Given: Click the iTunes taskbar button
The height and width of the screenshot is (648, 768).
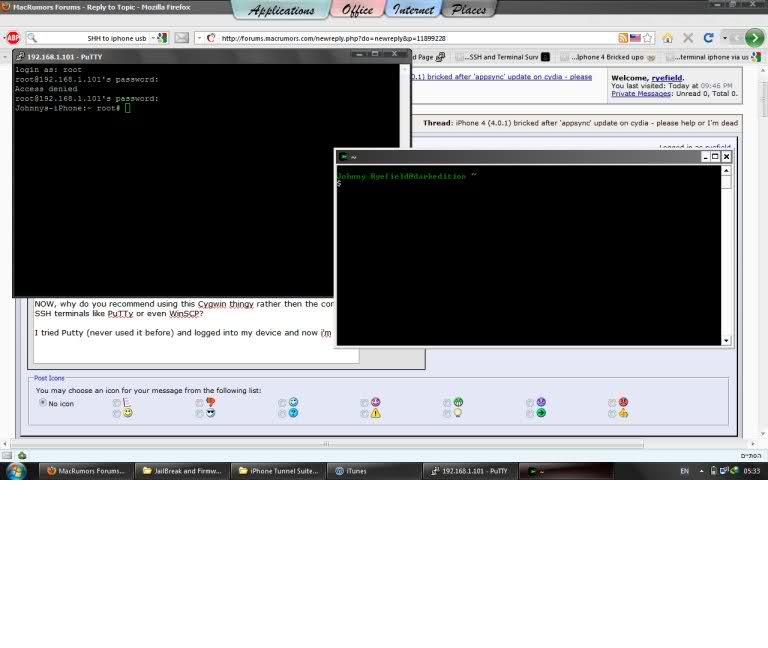Looking at the screenshot, I should coord(374,471).
